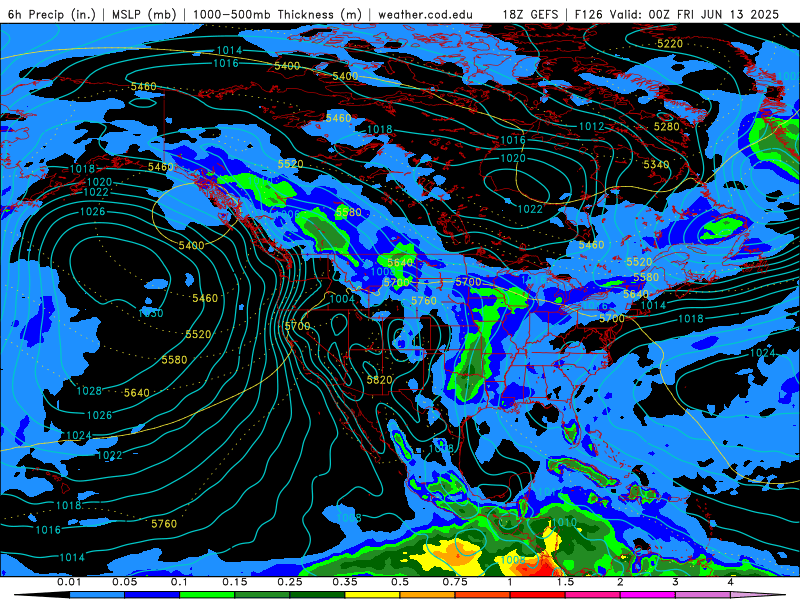
Task: Click the 1028 pressure contour label
Action: click(89, 391)
